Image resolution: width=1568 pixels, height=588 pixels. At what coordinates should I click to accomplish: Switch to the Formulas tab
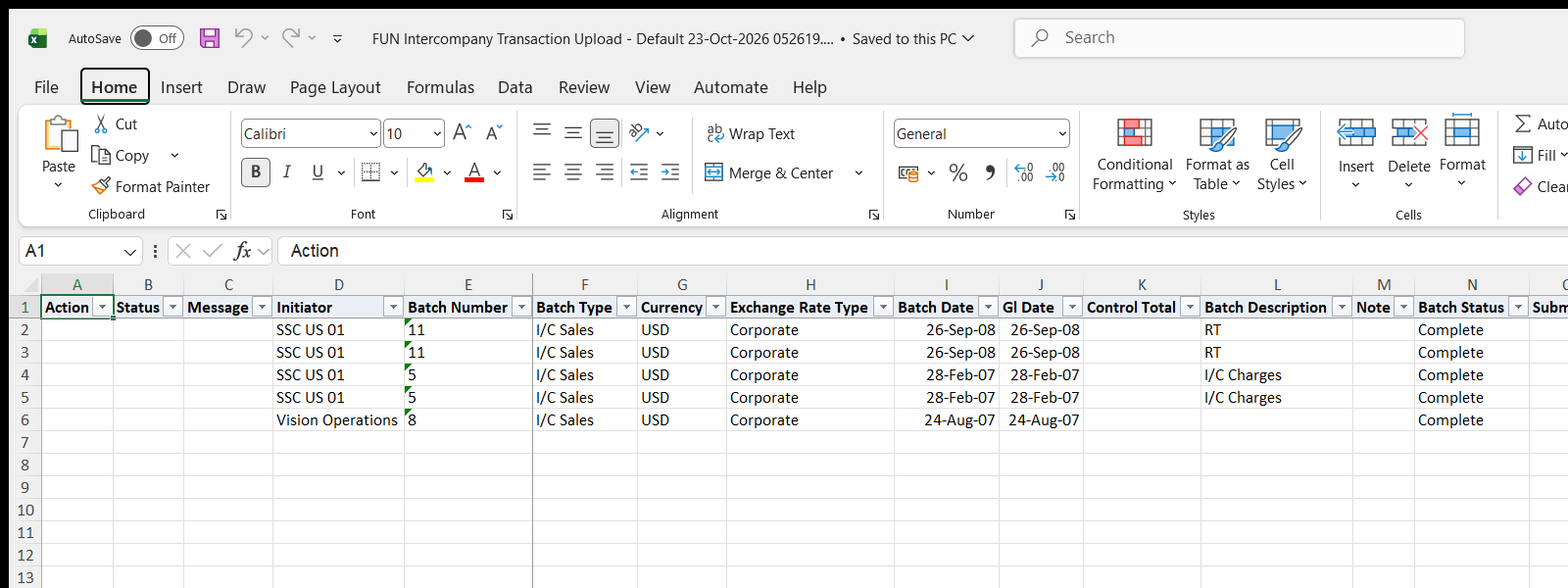click(x=440, y=87)
